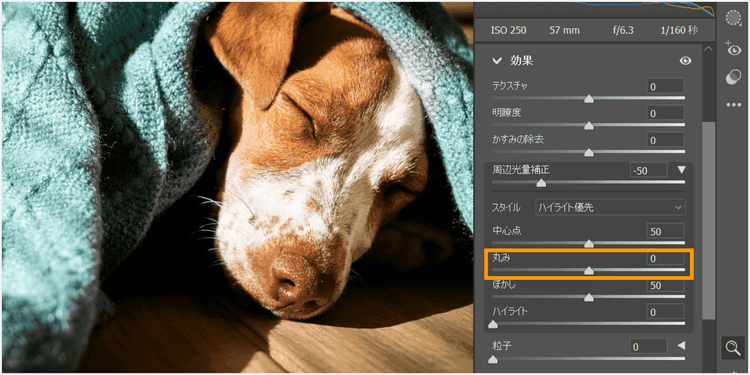
Task: Click the 周辺光量補正 value field showing -50
Action: point(649,170)
